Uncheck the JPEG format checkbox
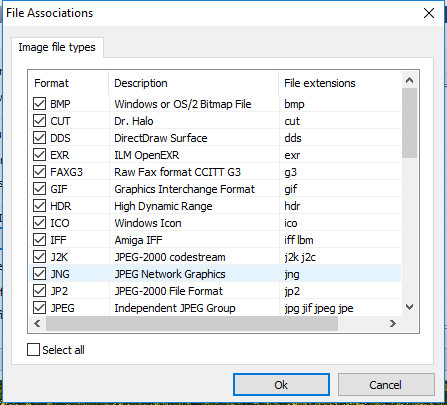The width and height of the screenshot is (447, 405). pyautogui.click(x=39, y=308)
